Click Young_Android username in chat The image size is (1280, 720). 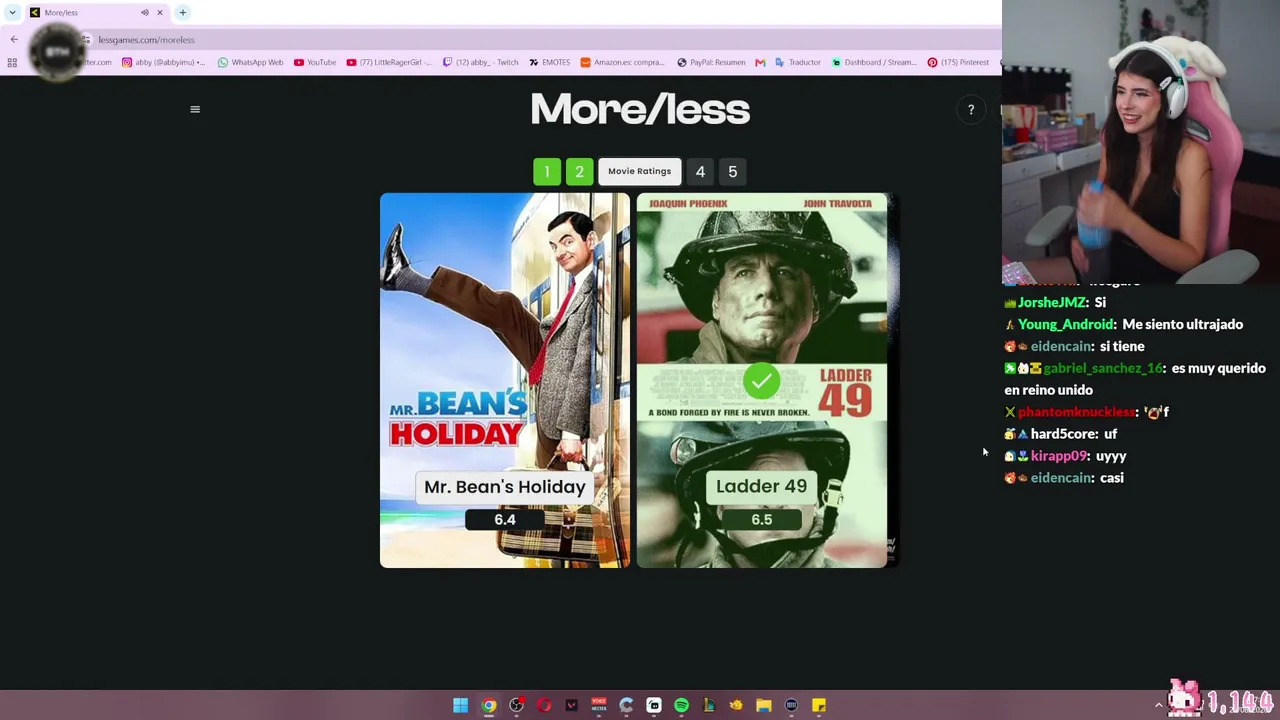pyautogui.click(x=1066, y=324)
